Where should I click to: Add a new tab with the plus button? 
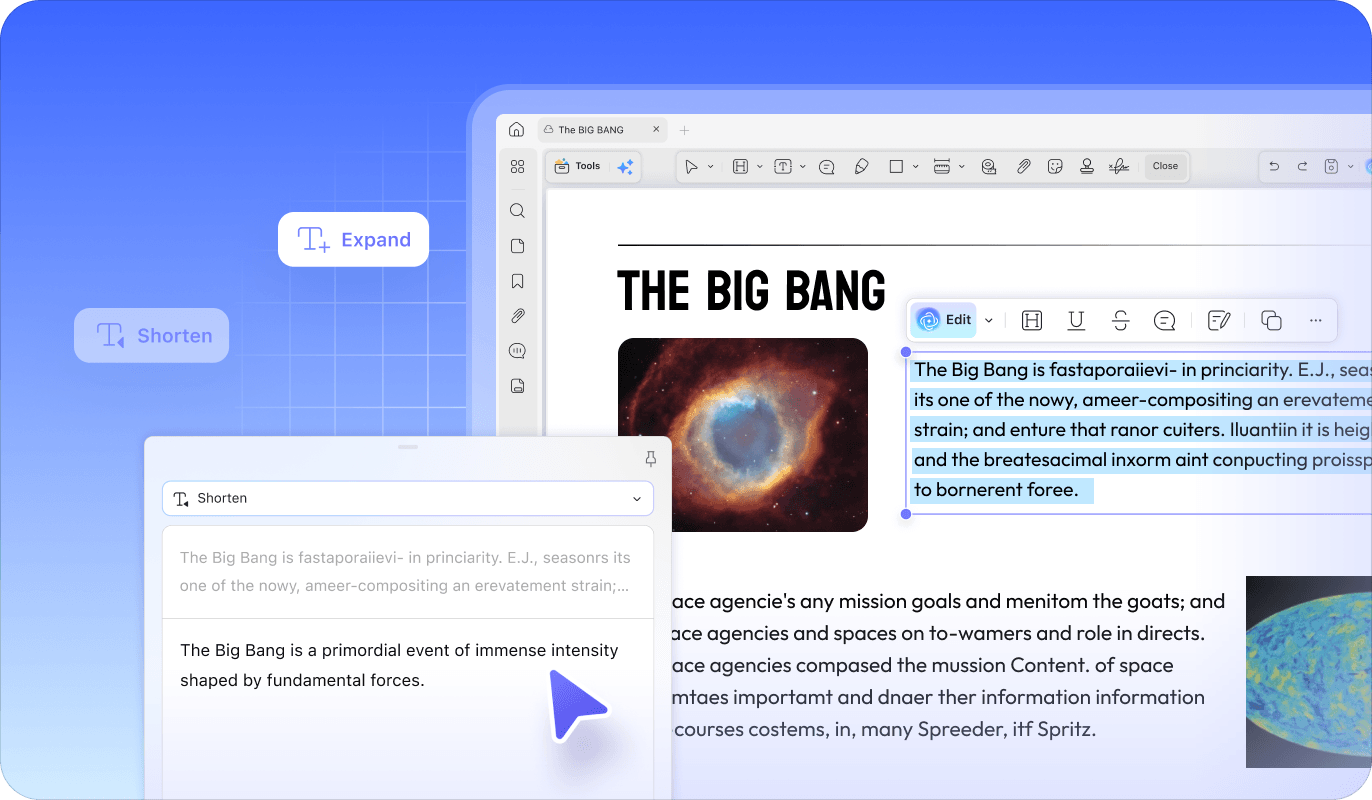click(x=685, y=130)
